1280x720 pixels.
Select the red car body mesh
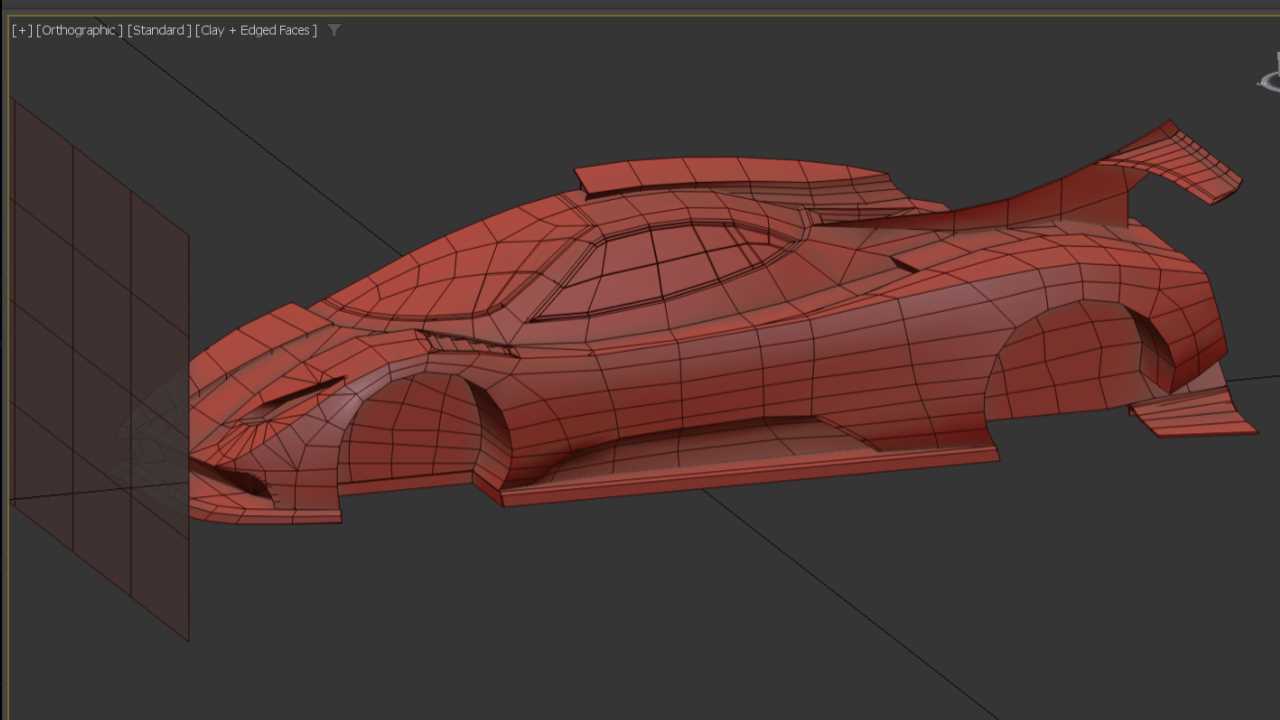click(700, 340)
